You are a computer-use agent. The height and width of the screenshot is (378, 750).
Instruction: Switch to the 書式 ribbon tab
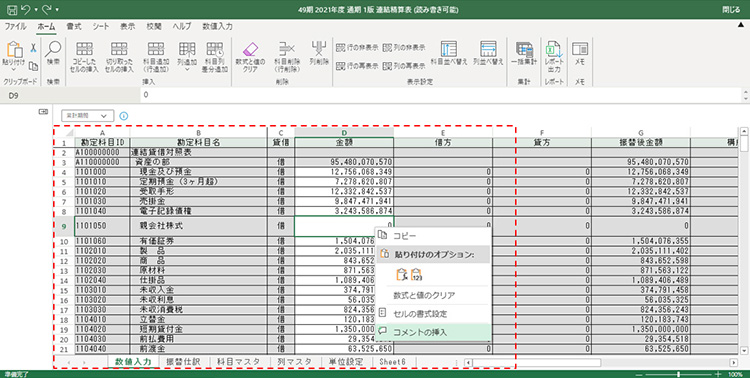tap(74, 26)
